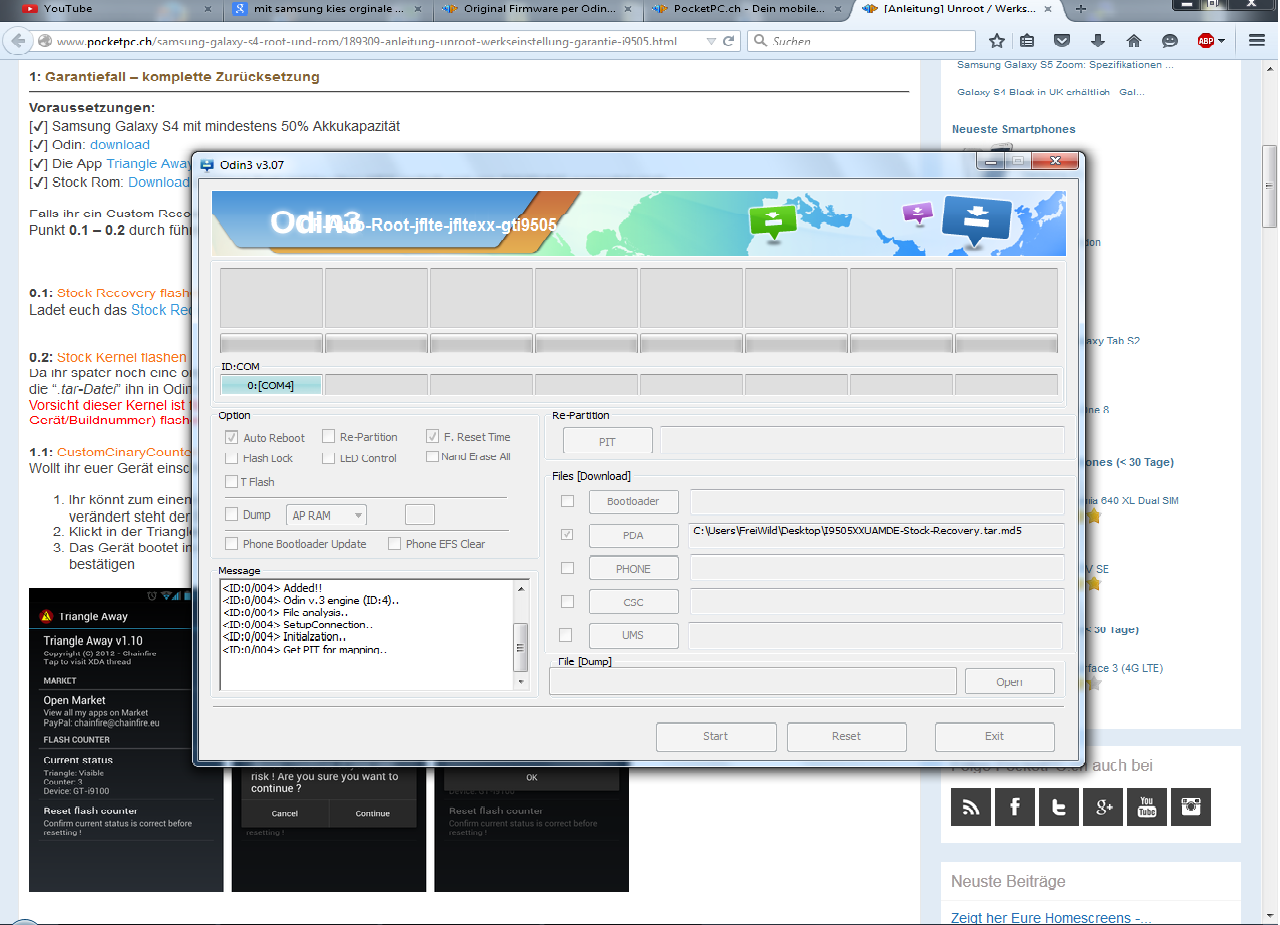Click the PDA file select button
Image resolution: width=1280 pixels, height=925 pixels.
coord(633,535)
